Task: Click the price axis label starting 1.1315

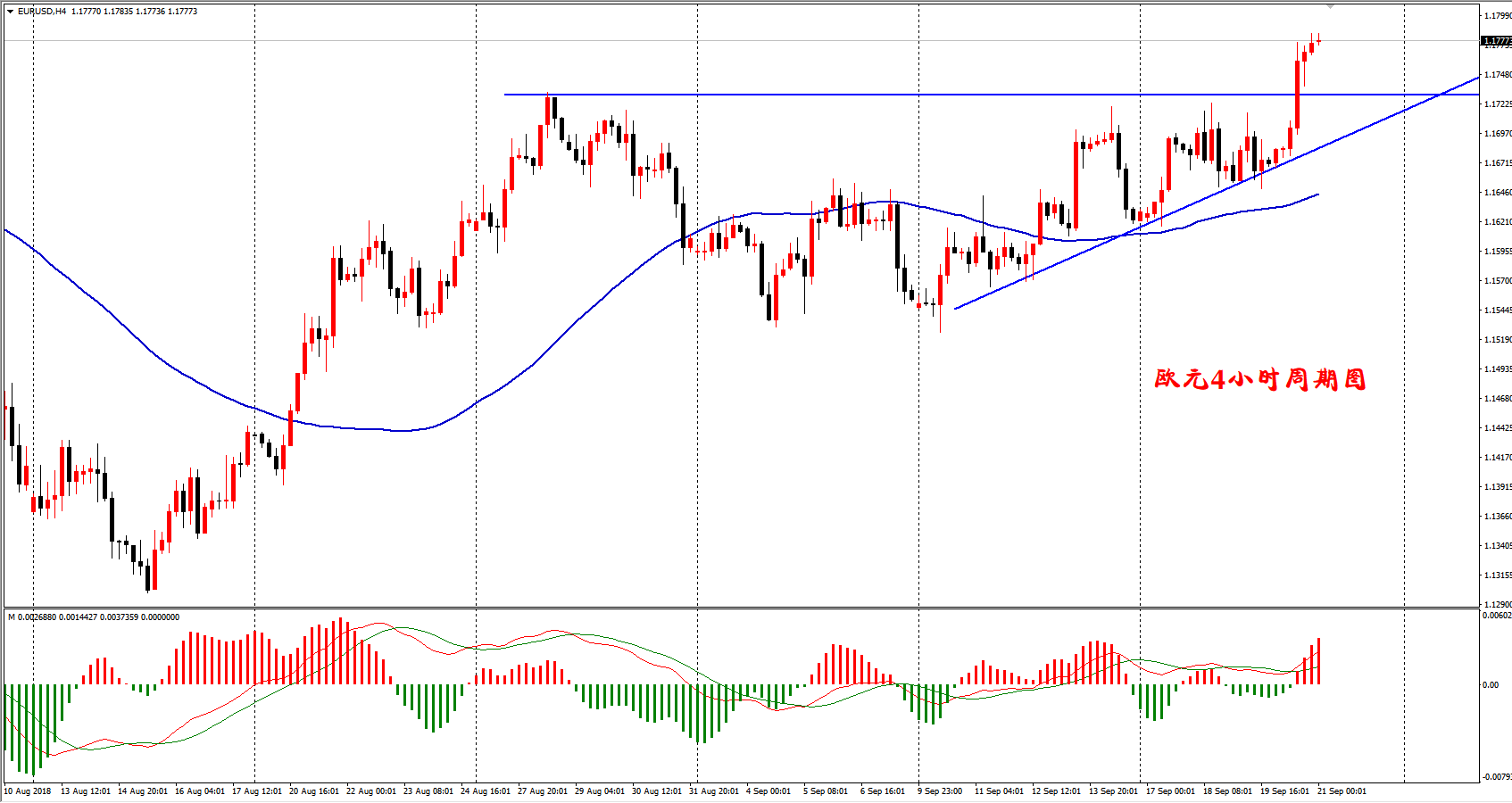Action: tap(1498, 575)
